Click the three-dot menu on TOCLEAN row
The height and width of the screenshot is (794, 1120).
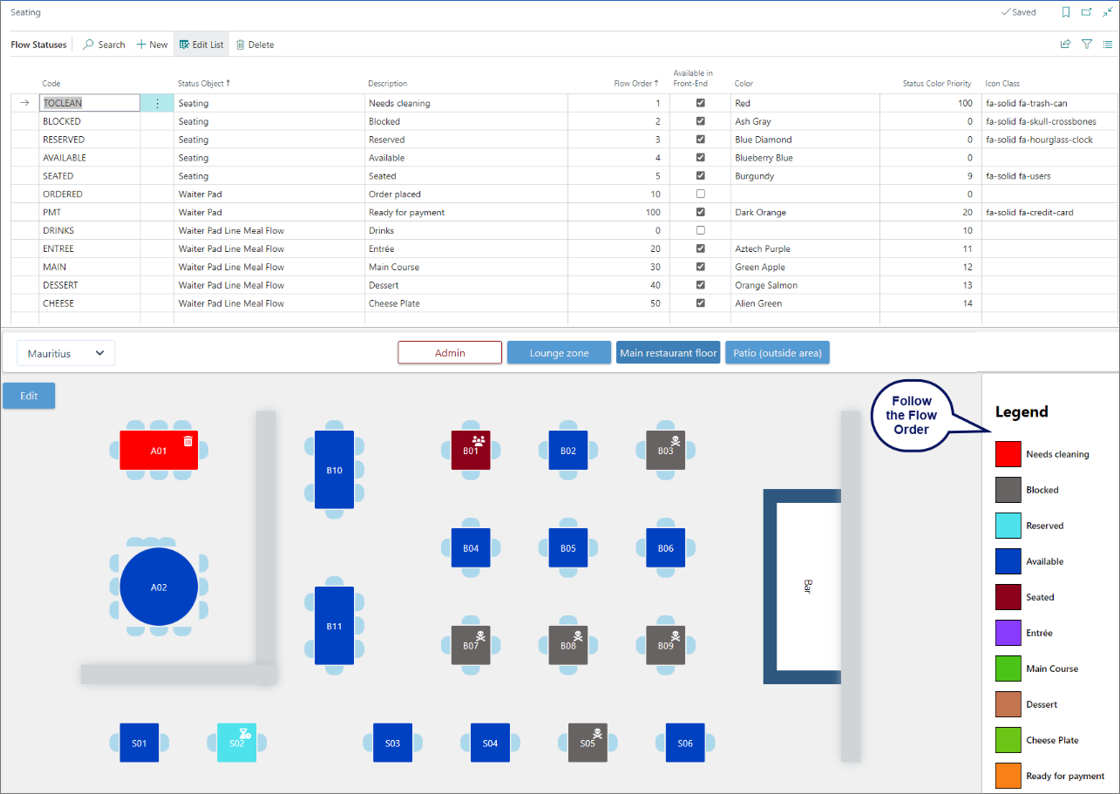click(x=157, y=103)
